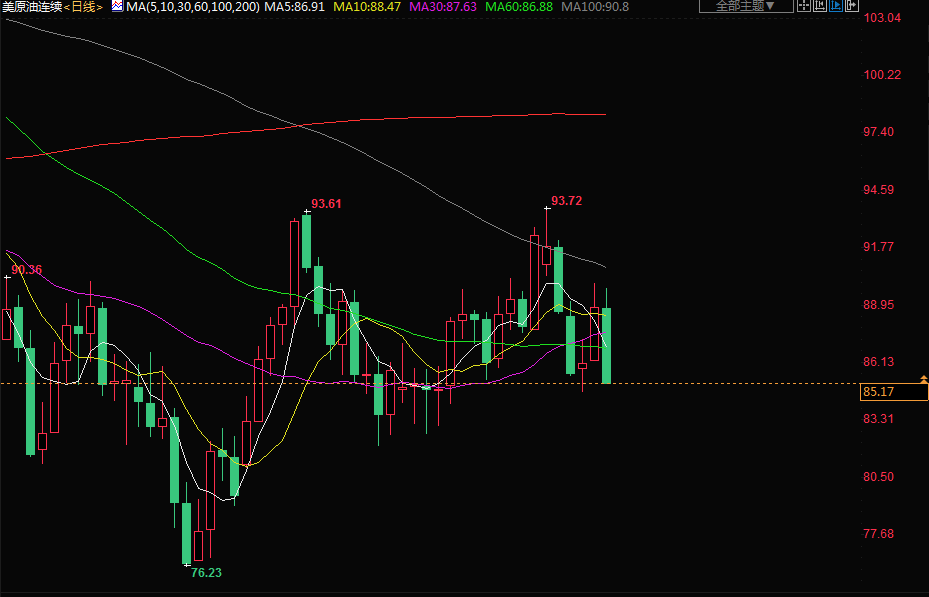Click the 83.31 price axis label
The height and width of the screenshot is (597, 929).
(x=879, y=419)
